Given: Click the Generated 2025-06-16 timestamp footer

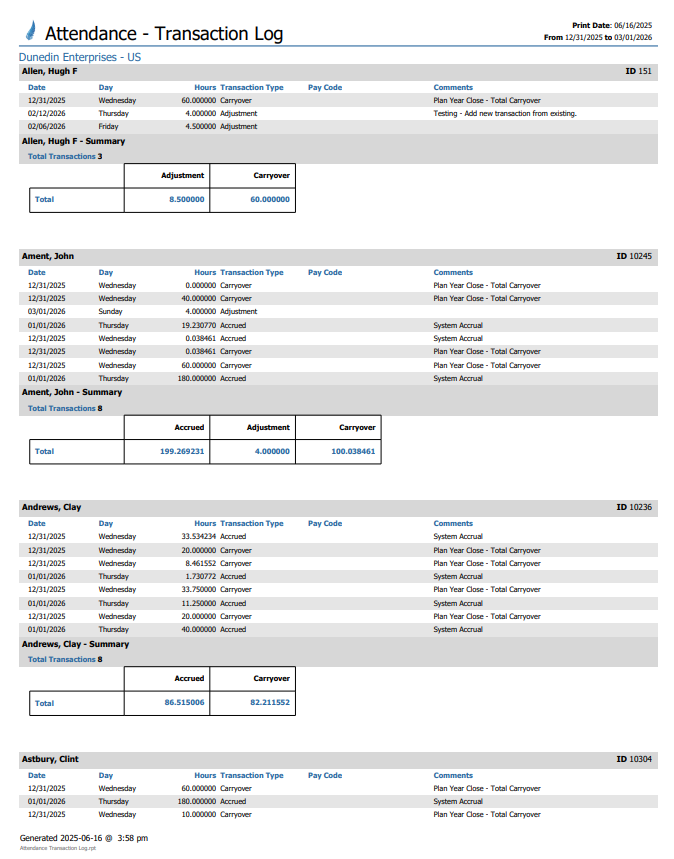Looking at the screenshot, I should (x=84, y=838).
